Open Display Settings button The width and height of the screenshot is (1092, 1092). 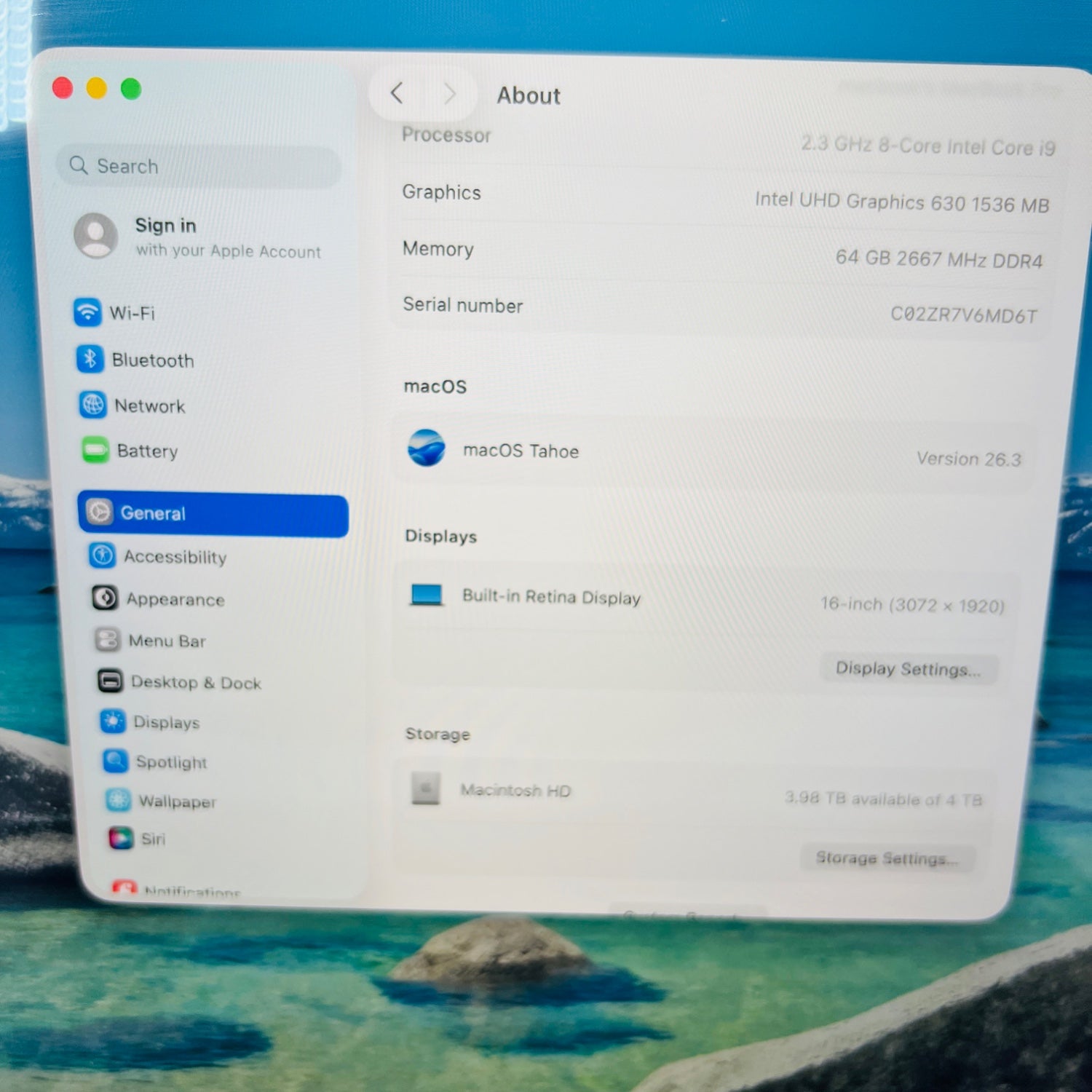(x=908, y=668)
